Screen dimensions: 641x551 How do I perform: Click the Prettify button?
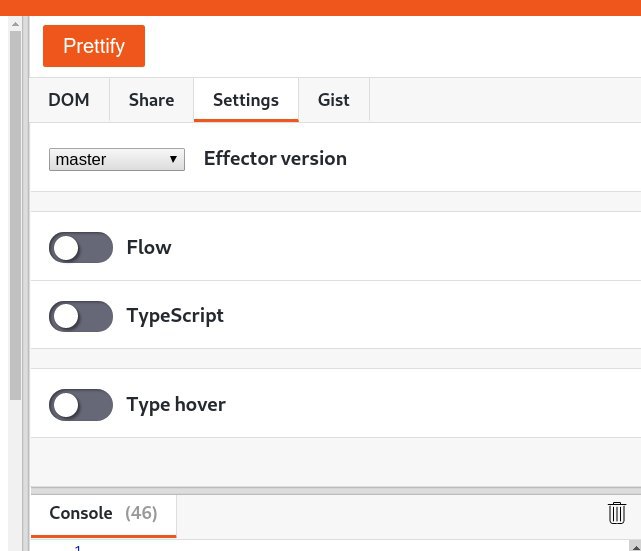click(94, 46)
